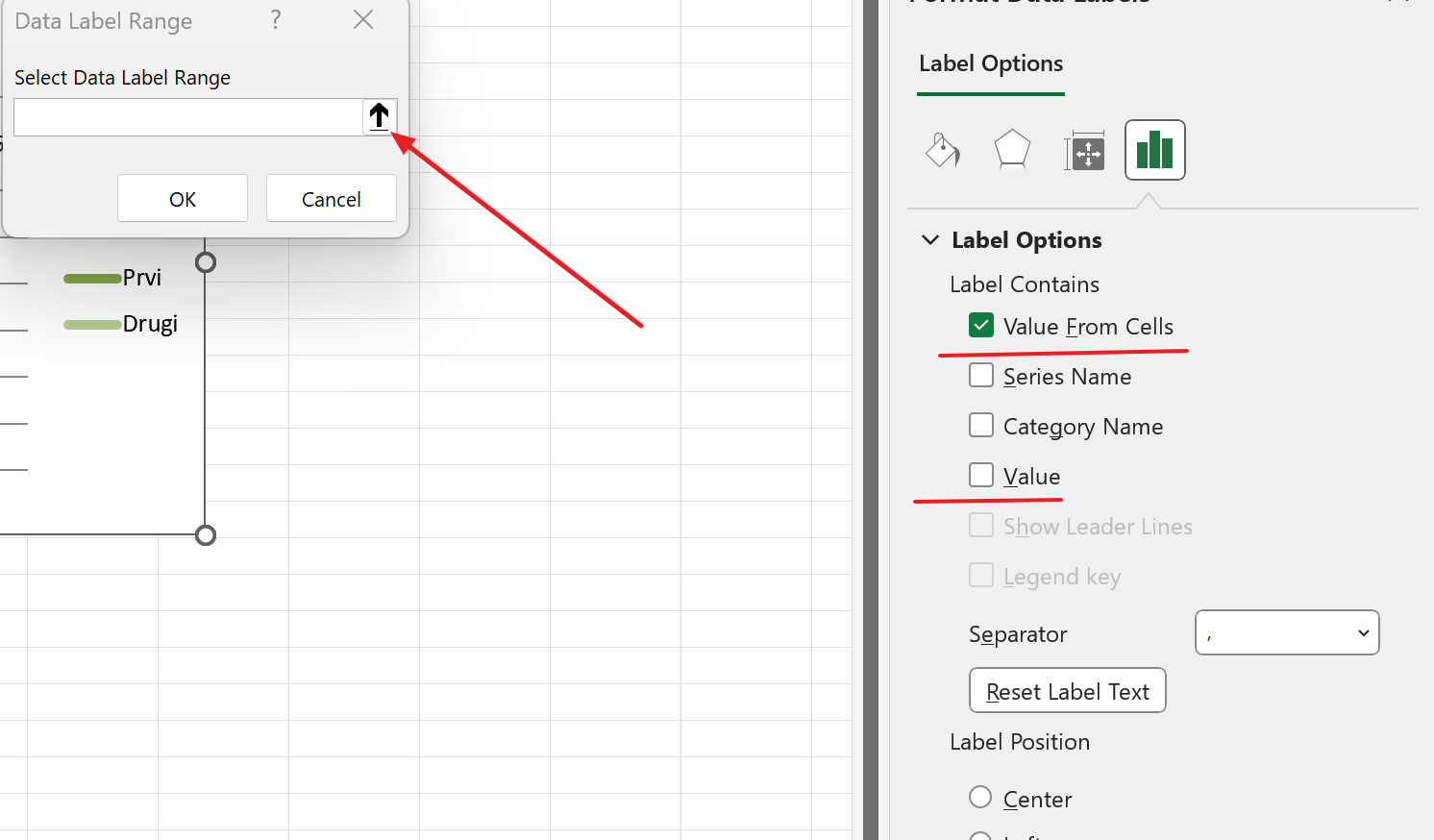
Task: Click the collapse dialog range selector arrow
Action: coord(379,116)
